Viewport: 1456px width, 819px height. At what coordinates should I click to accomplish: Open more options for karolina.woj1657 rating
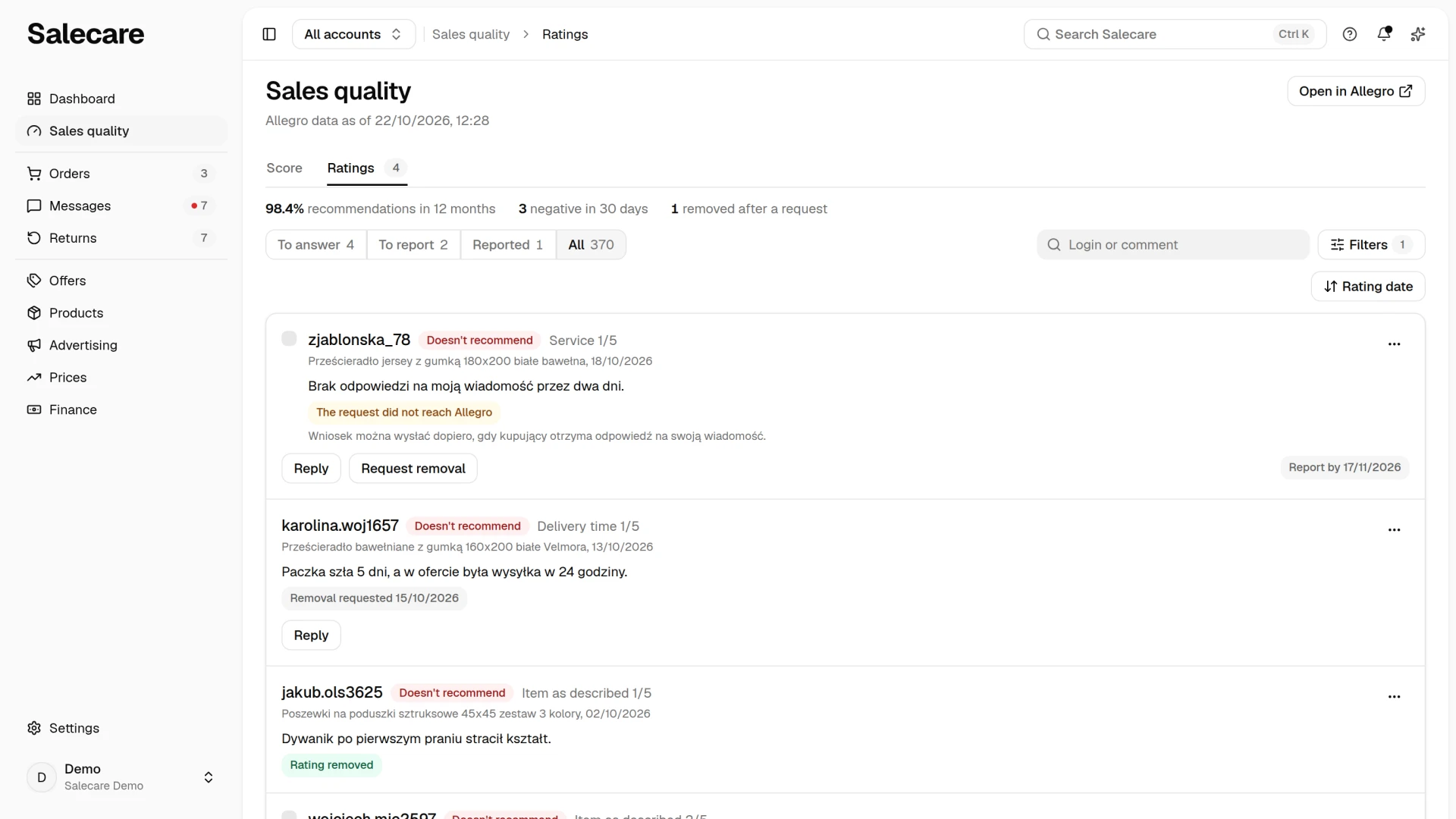pyautogui.click(x=1394, y=530)
